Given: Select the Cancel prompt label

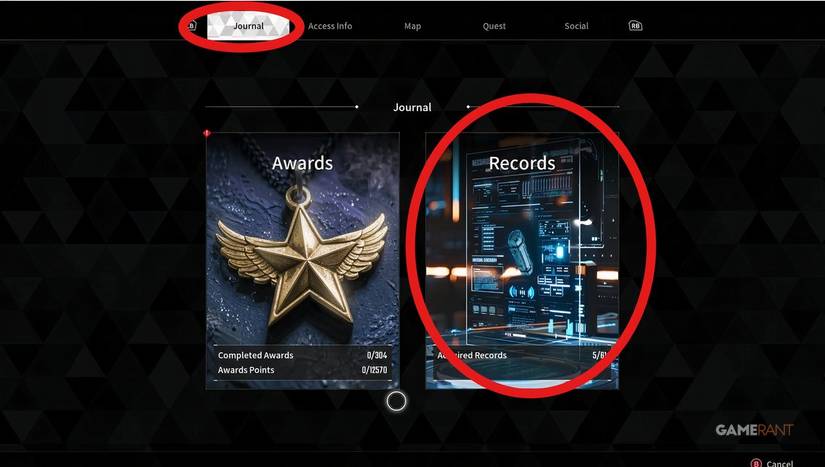Looking at the screenshot, I should point(780,463).
